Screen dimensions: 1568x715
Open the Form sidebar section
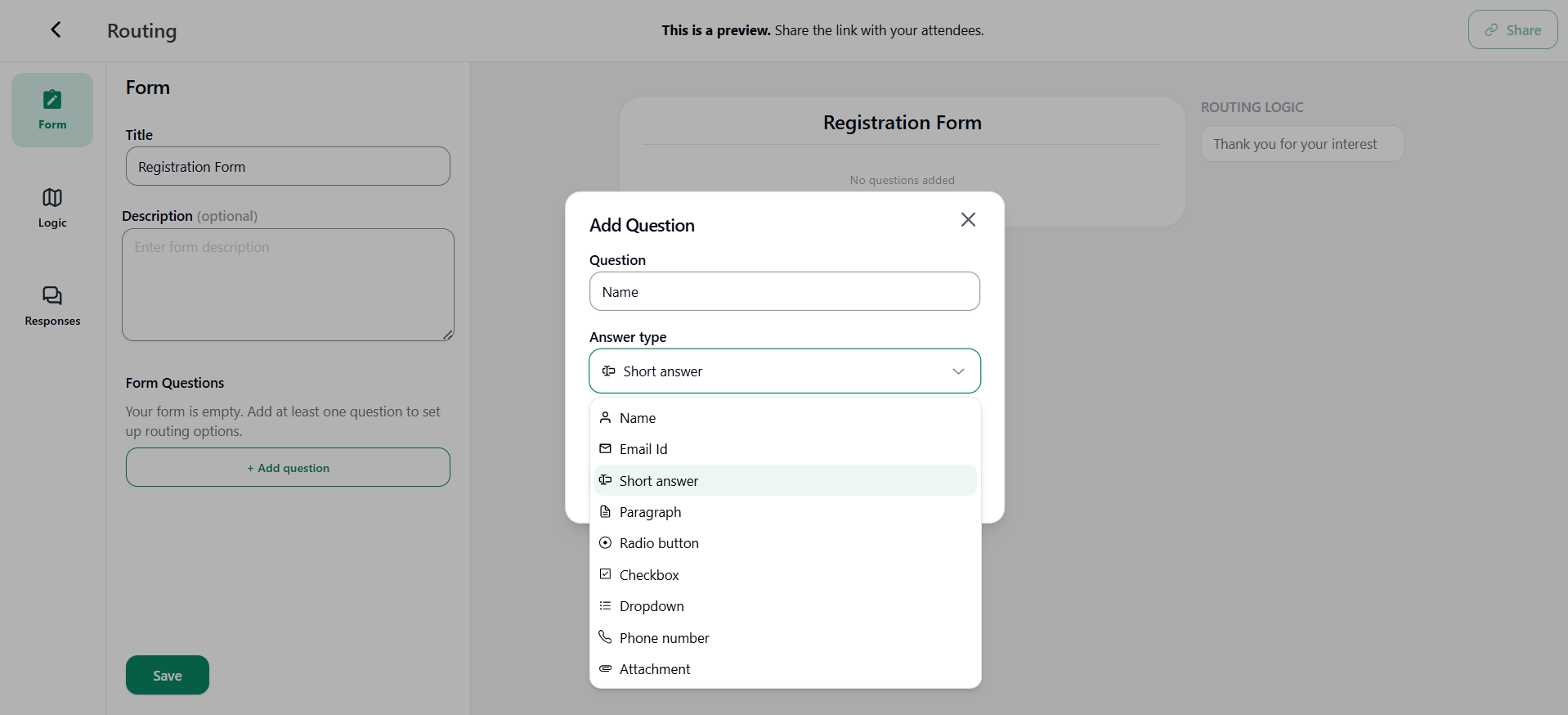52,110
